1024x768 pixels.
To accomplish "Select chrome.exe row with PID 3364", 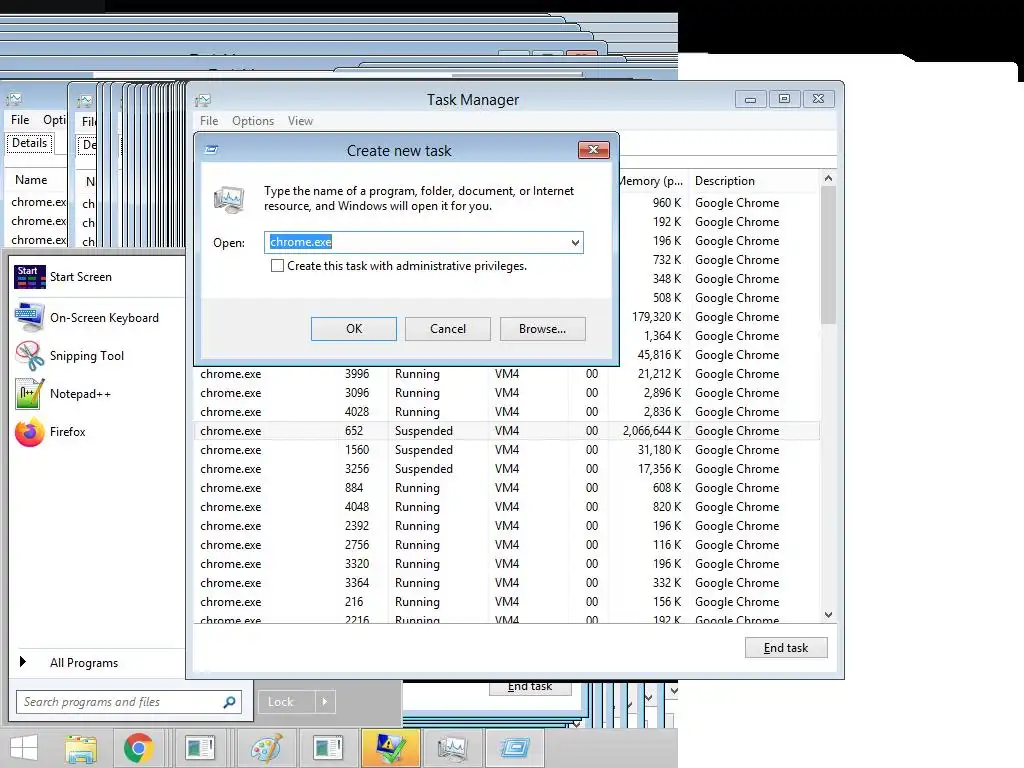I will (x=507, y=583).
